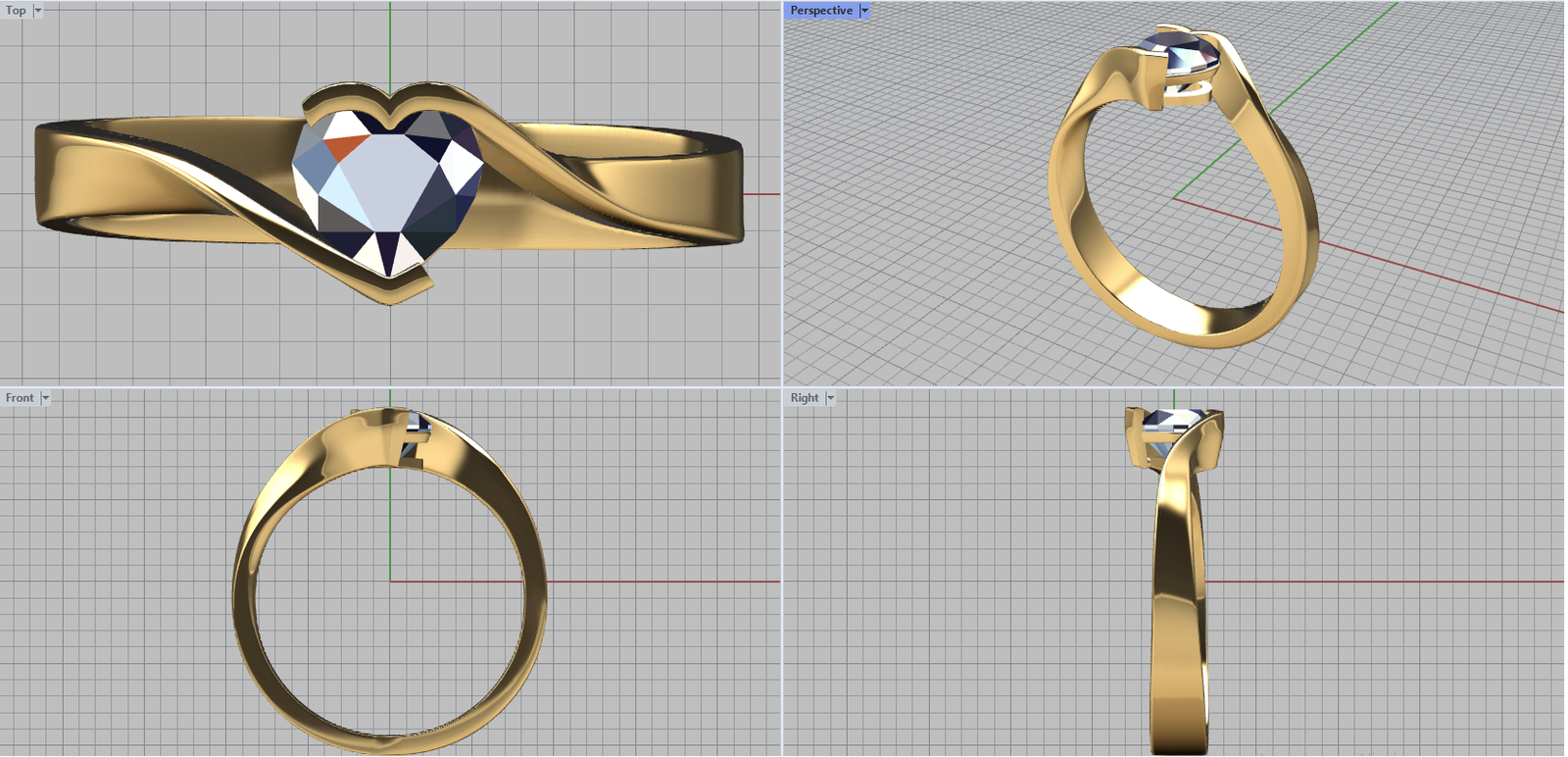Activate the Right viewport title label
The width and height of the screenshot is (1568, 757).
tap(805, 398)
